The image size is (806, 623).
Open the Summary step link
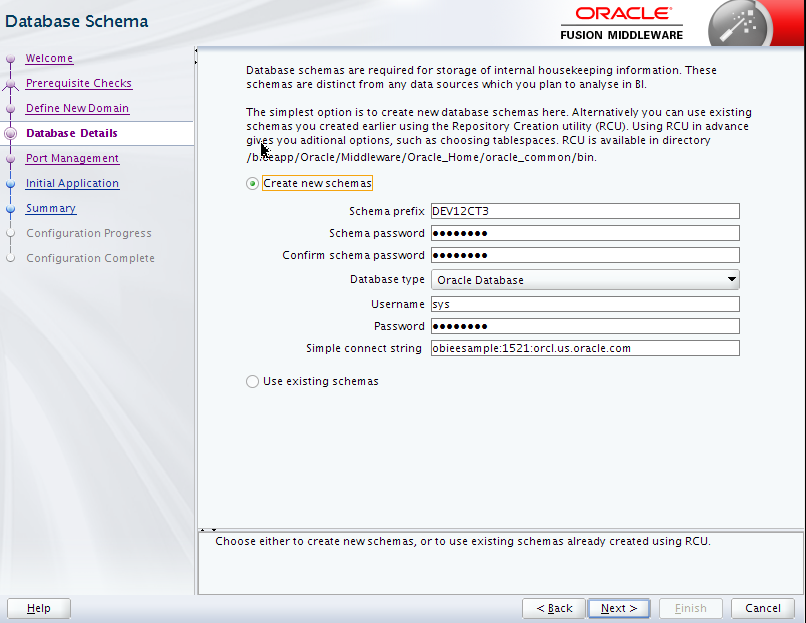[51, 208]
